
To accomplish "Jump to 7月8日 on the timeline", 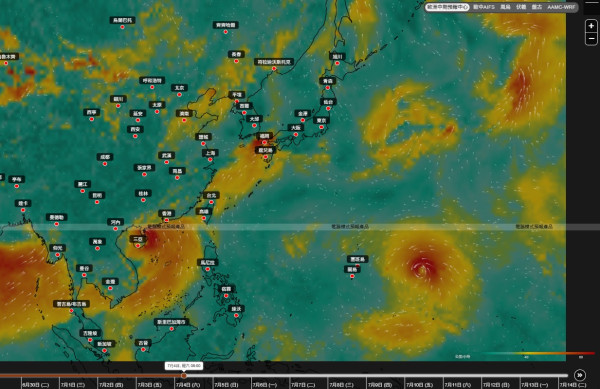I will tap(341, 385).
